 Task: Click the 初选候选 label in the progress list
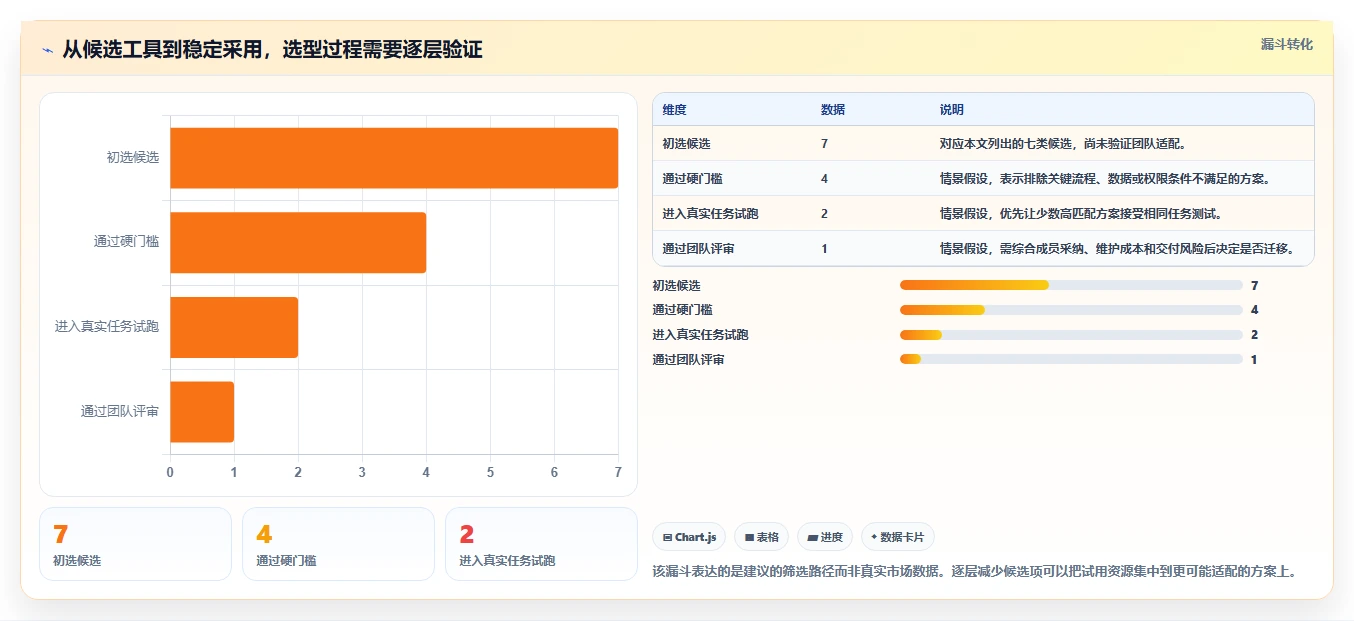click(x=677, y=285)
